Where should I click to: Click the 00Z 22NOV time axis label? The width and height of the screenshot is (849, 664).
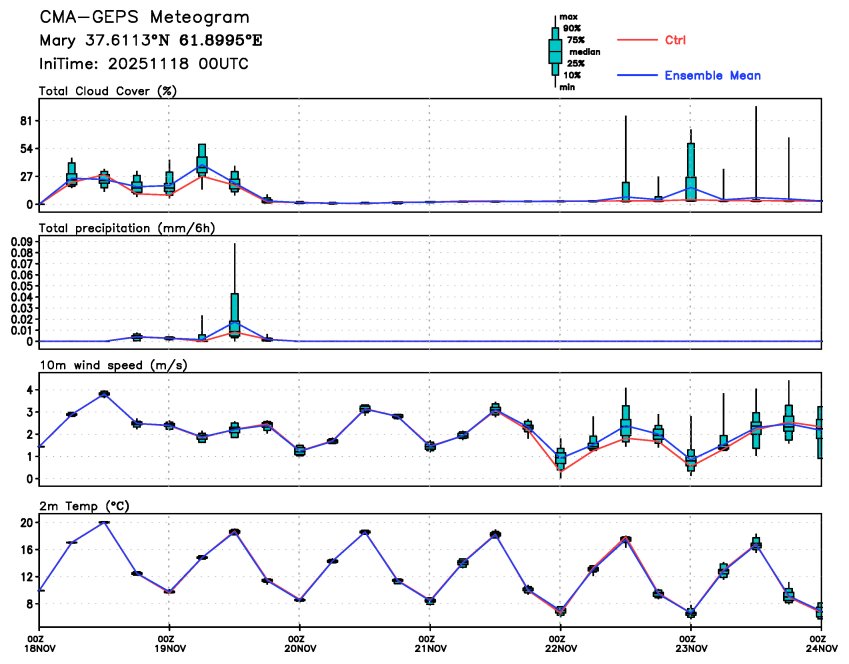[560, 644]
